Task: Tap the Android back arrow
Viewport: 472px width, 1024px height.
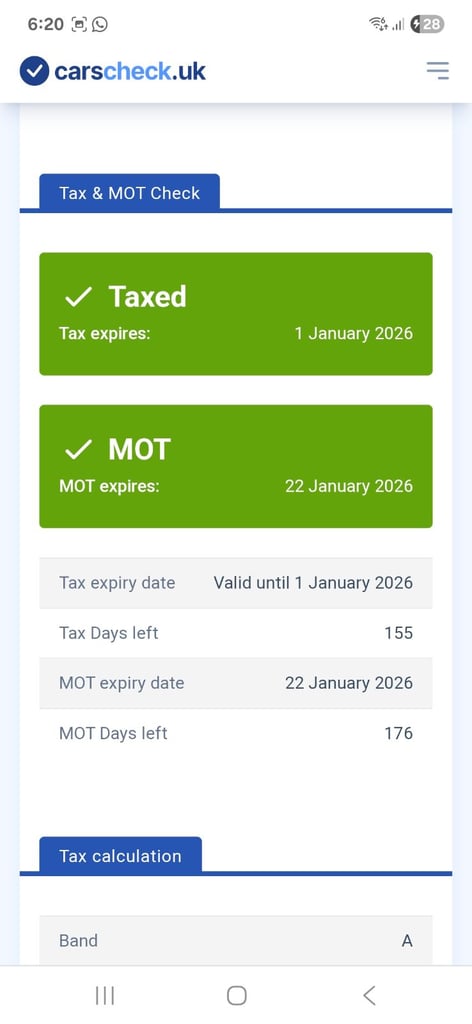Action: pos(369,995)
